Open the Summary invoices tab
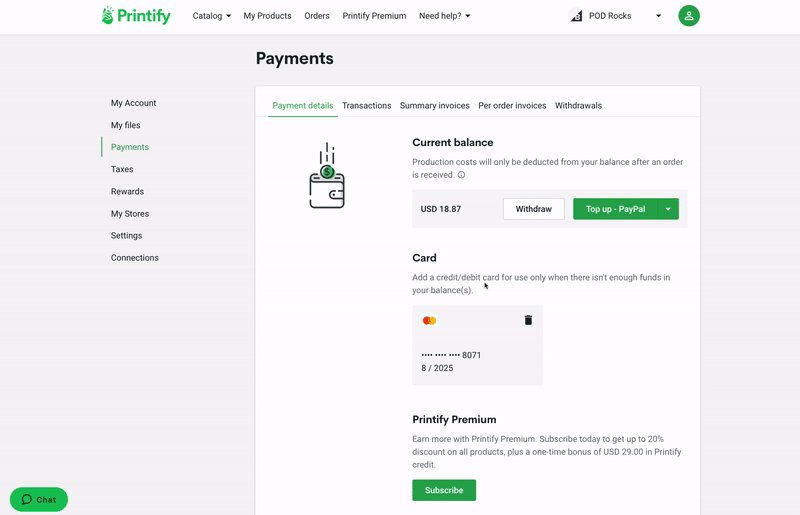The width and height of the screenshot is (800, 515). (x=434, y=106)
